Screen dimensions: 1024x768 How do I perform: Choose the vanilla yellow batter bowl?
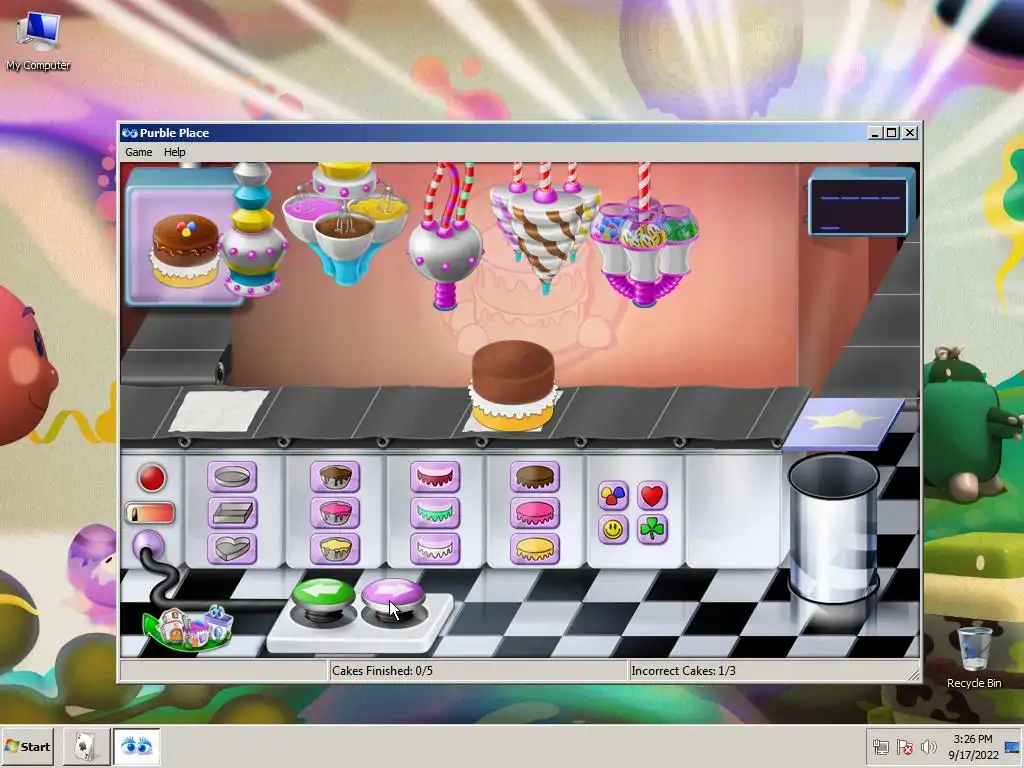tap(335, 549)
